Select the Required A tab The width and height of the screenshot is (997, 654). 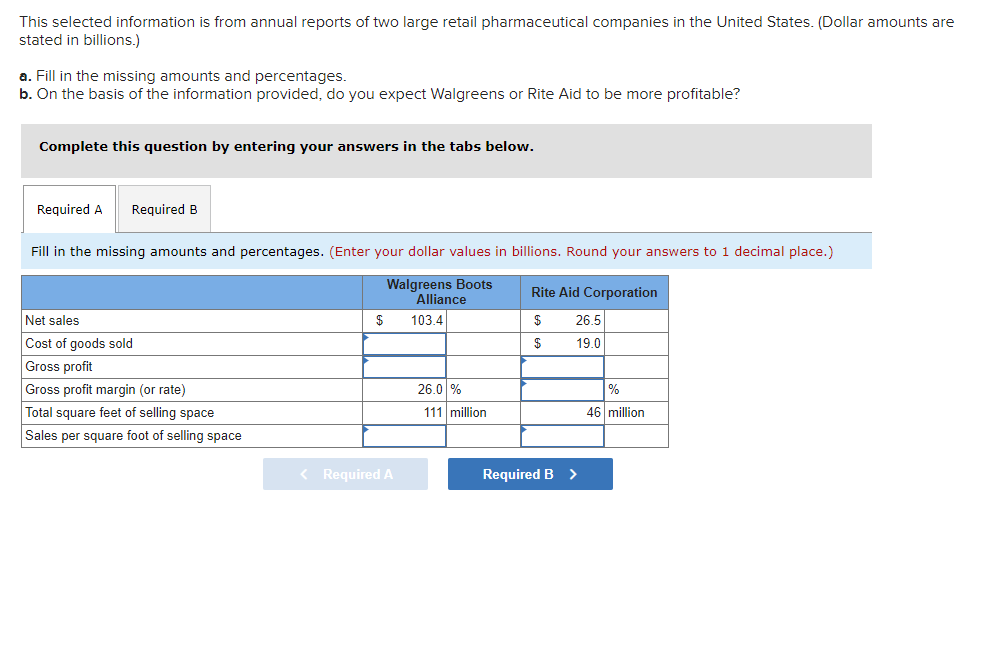pos(68,209)
